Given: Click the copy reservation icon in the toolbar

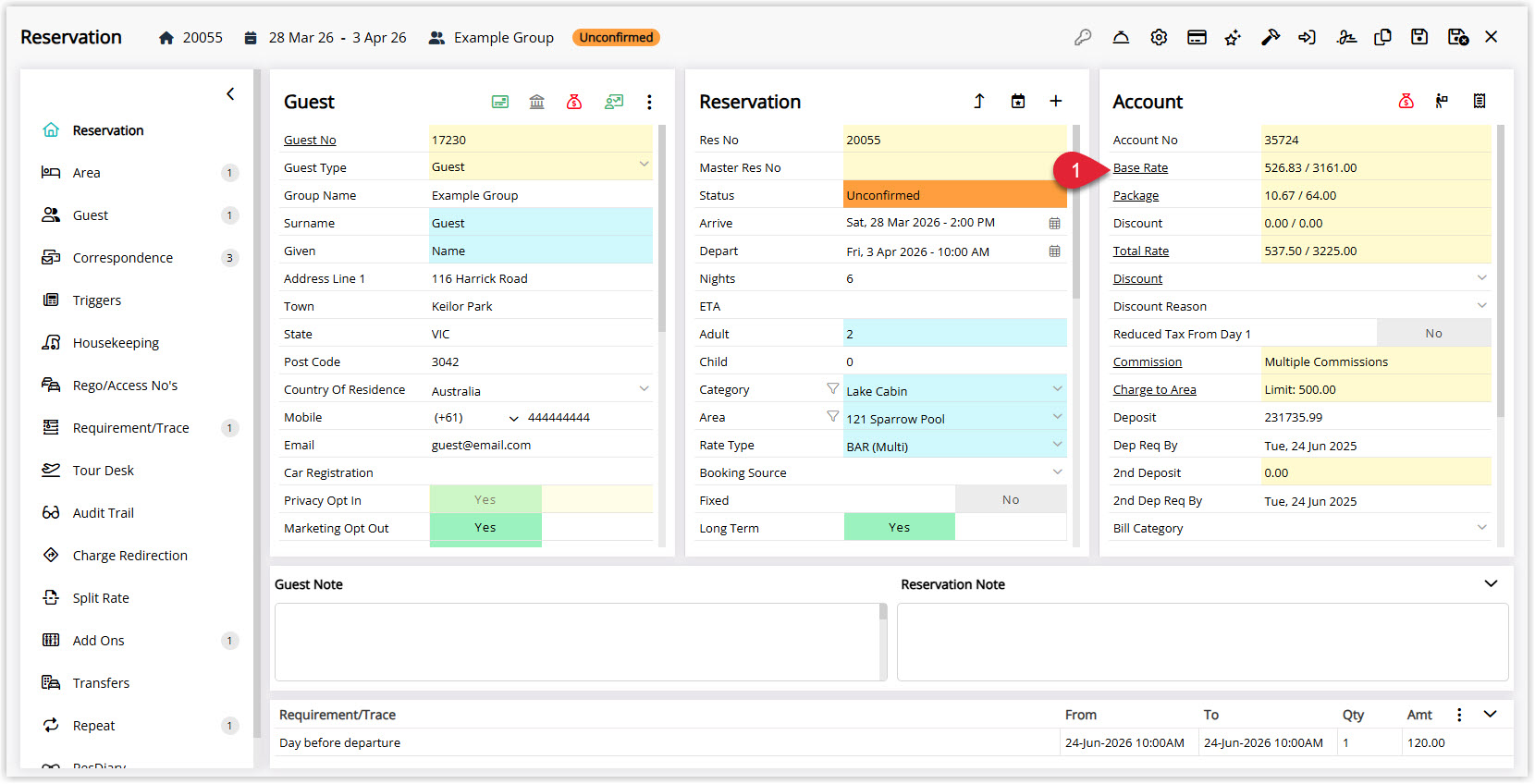Looking at the screenshot, I should tap(1382, 37).
